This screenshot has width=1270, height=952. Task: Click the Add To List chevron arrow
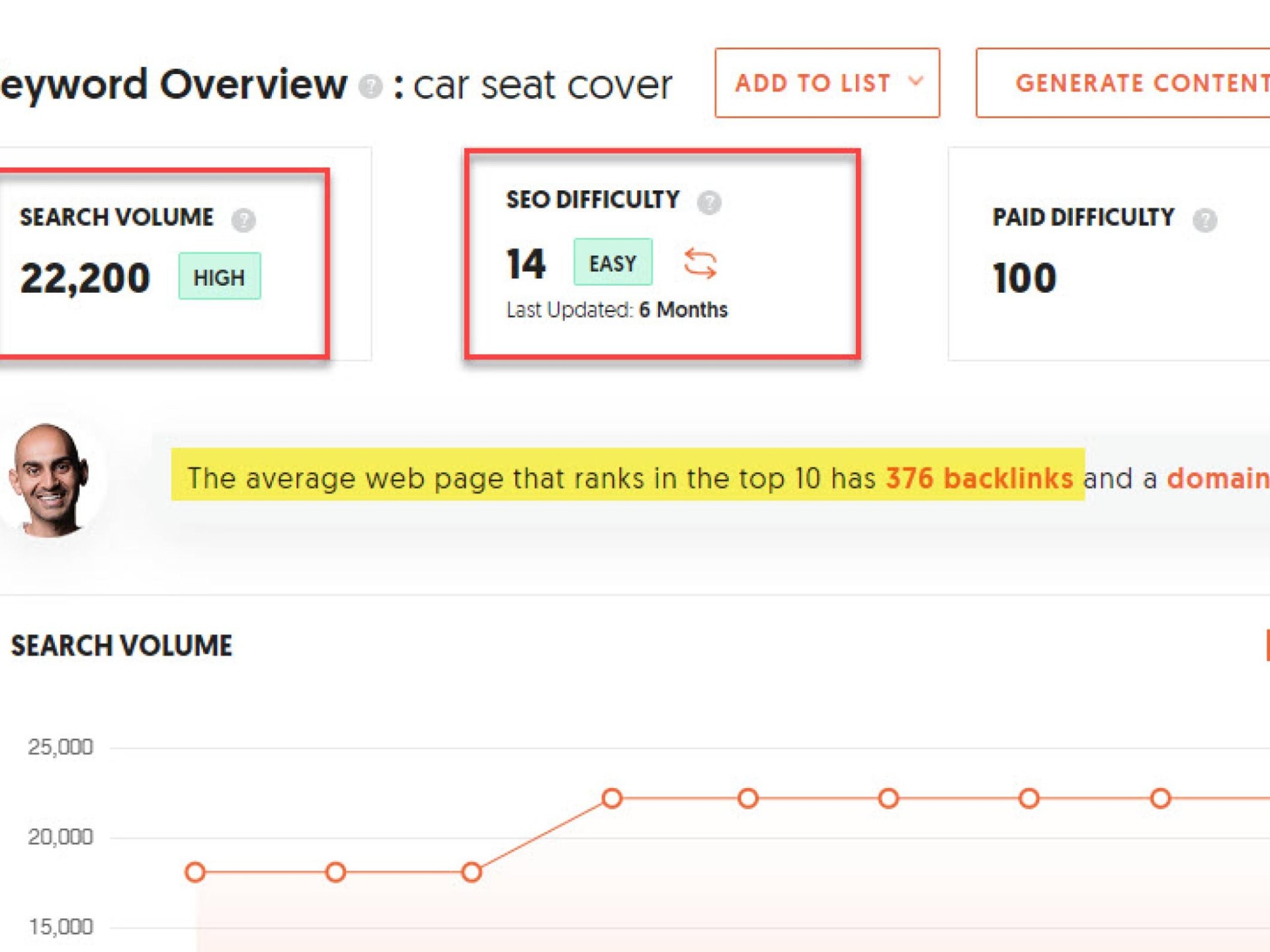click(x=916, y=82)
